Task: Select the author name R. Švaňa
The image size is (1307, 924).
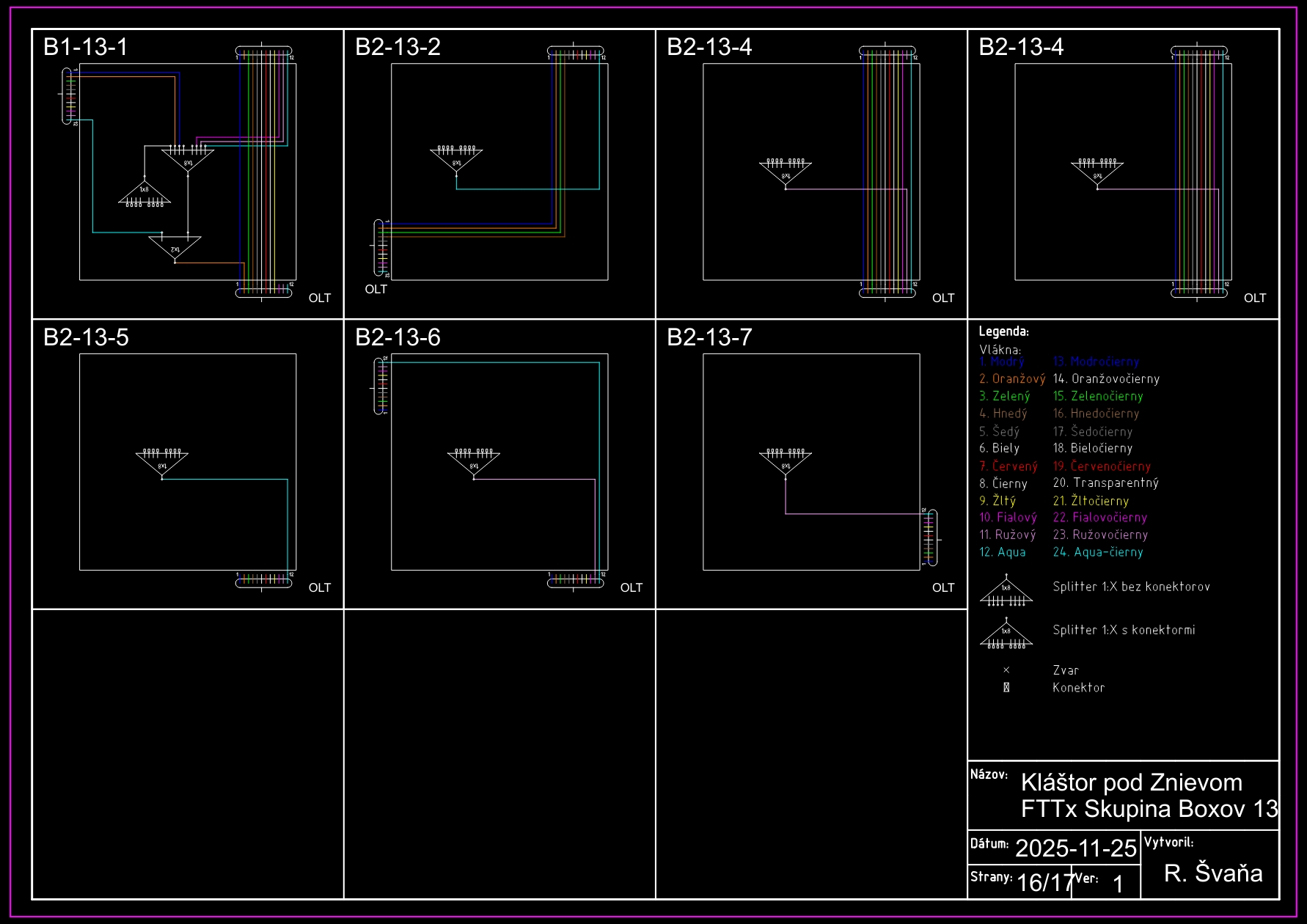Action: point(1213,873)
